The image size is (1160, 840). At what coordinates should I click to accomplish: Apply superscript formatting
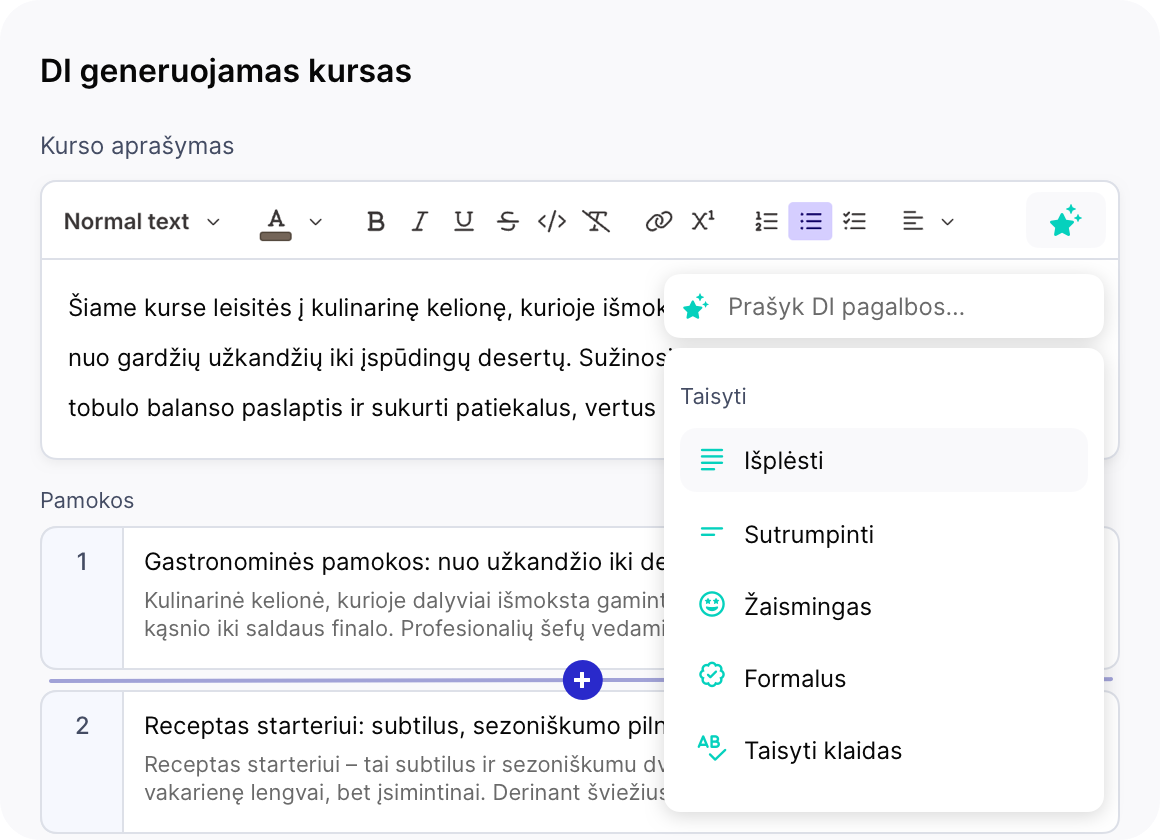click(x=703, y=221)
